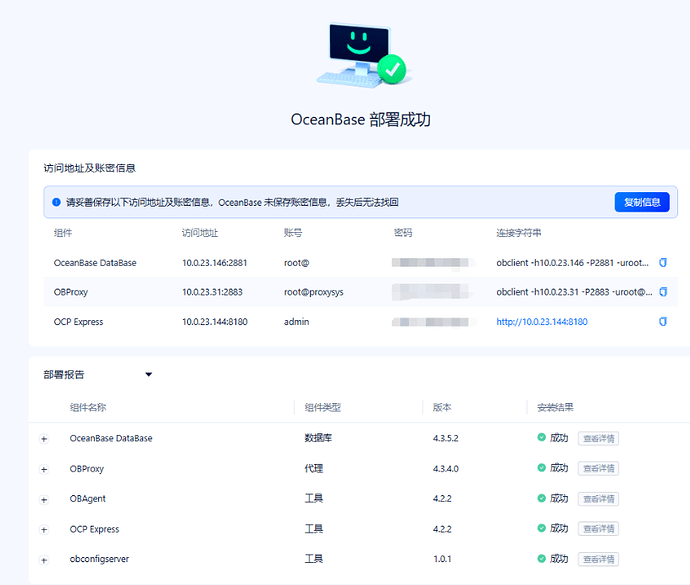
Task: Select the obclient -h10.0.23.31 connection string
Action: point(574,292)
